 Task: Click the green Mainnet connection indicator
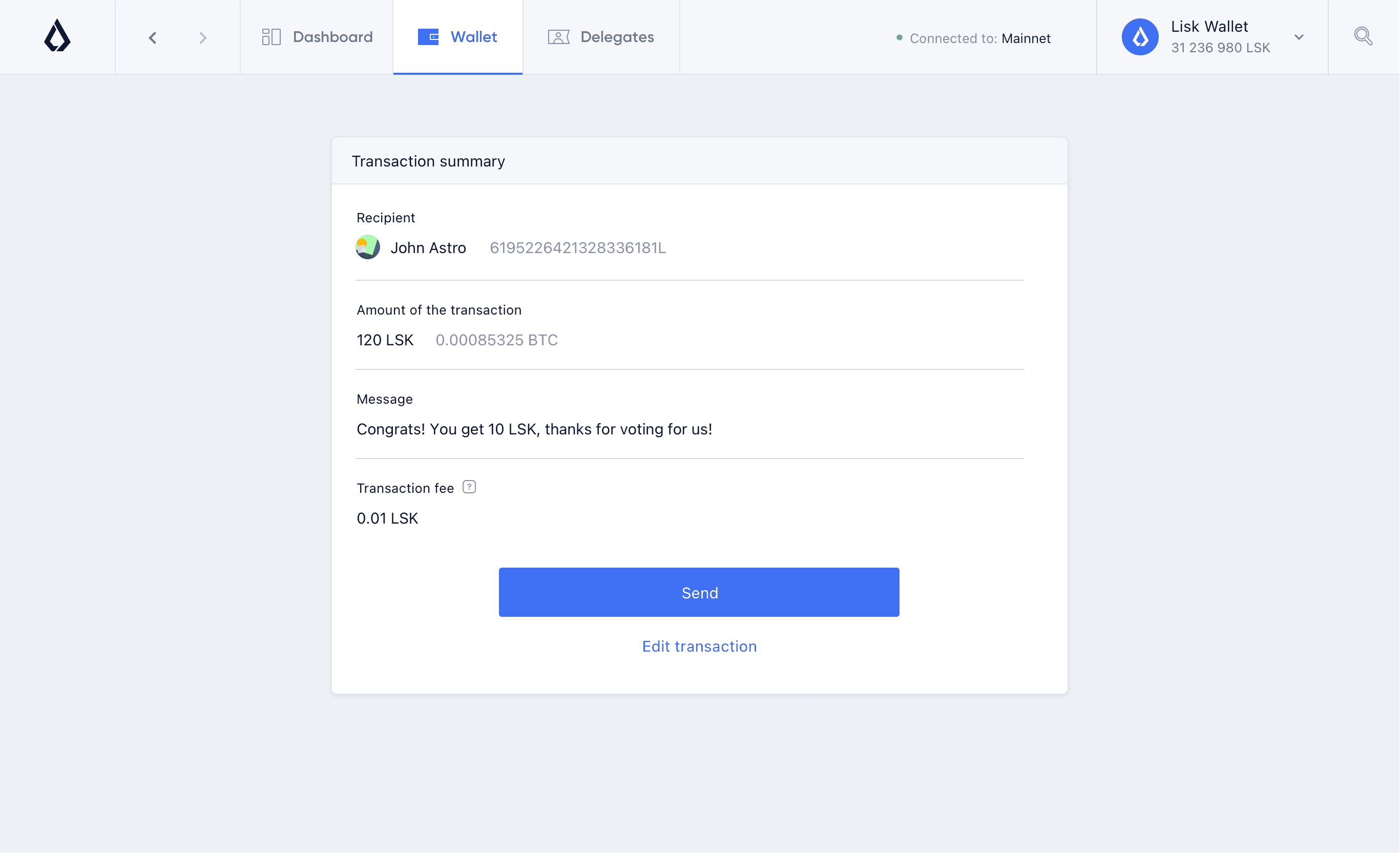pyautogui.click(x=899, y=38)
